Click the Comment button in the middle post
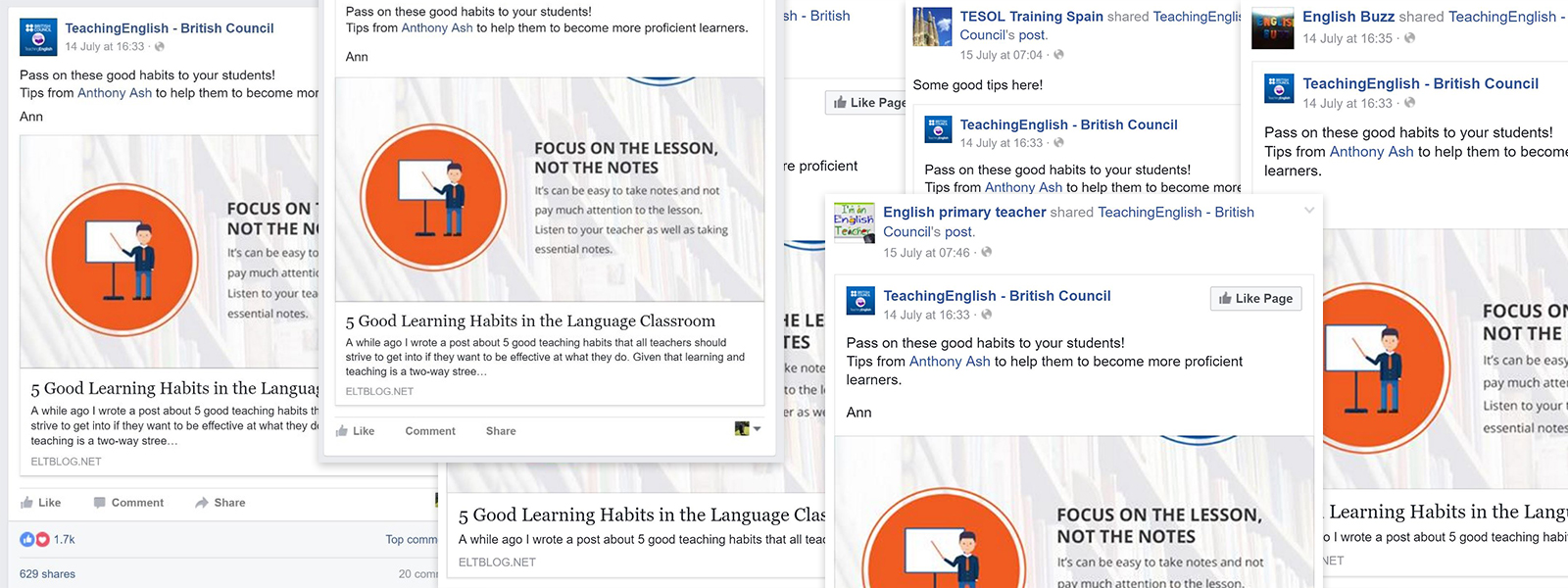Screen dimensions: 1568x588 tap(430, 431)
